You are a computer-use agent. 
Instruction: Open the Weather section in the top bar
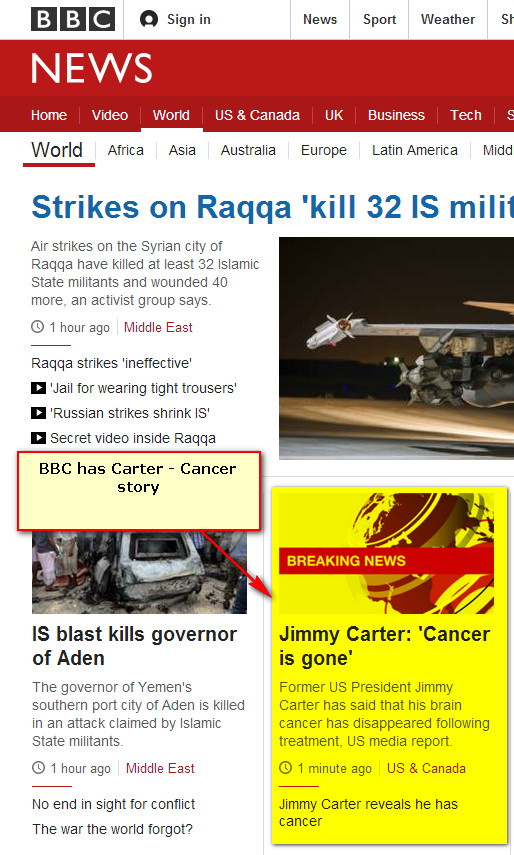448,20
